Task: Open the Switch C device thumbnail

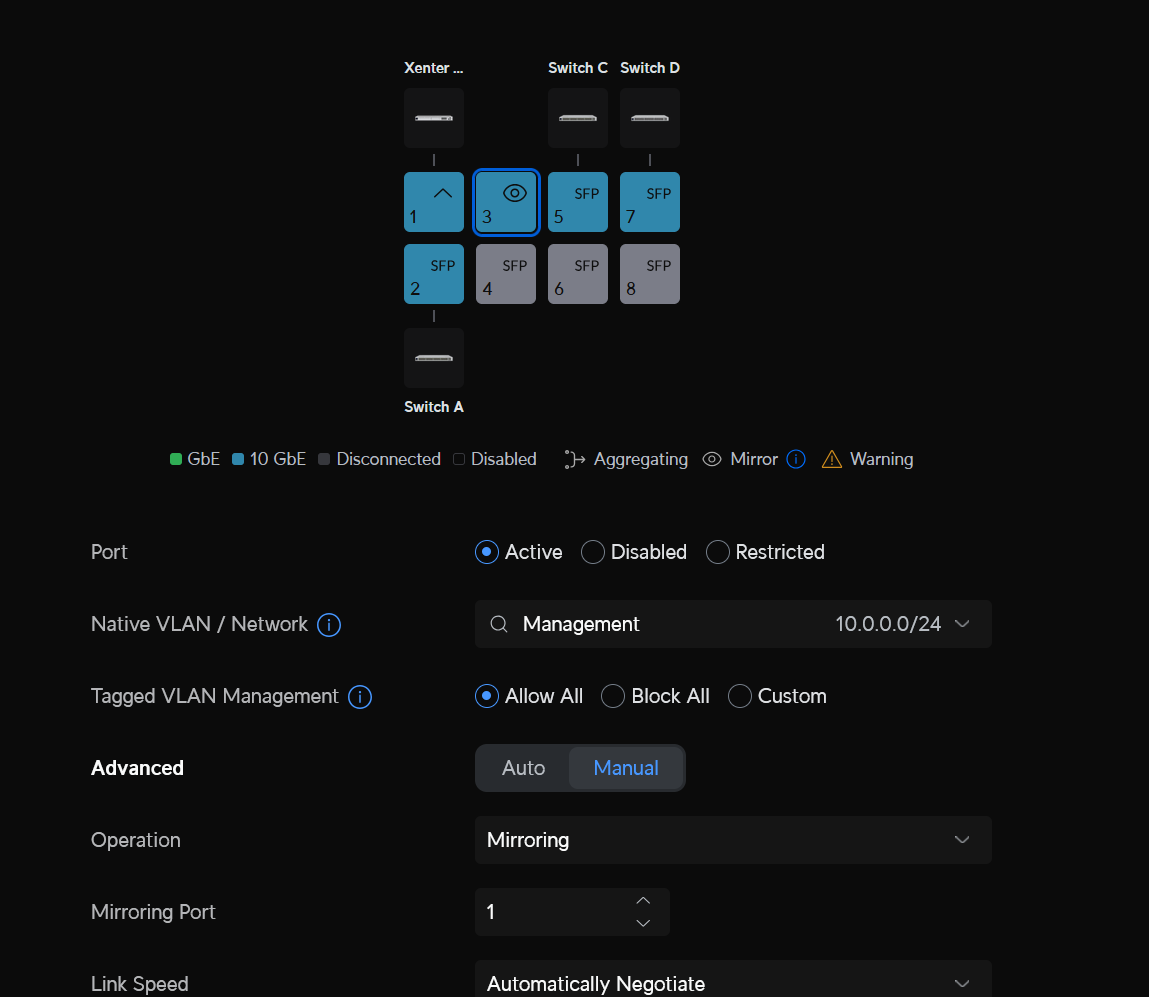Action: 578,118
